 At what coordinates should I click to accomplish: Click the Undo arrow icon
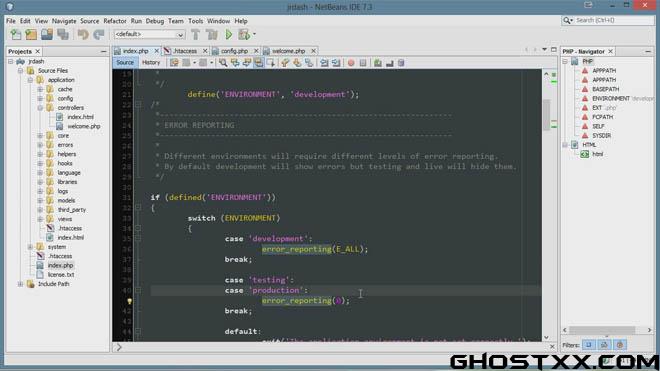coord(83,35)
